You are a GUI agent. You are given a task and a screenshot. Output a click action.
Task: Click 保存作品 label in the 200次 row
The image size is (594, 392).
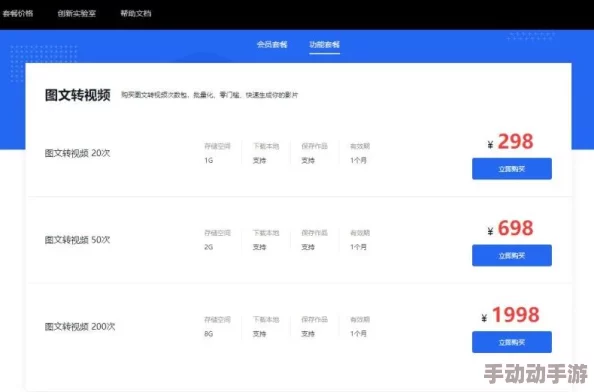click(x=314, y=320)
